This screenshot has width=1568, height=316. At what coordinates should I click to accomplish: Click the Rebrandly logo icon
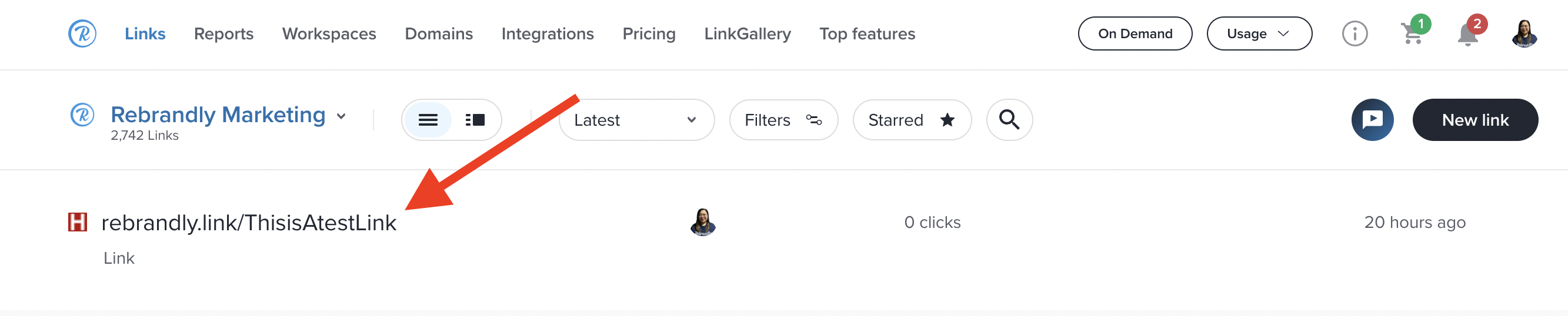pyautogui.click(x=82, y=33)
